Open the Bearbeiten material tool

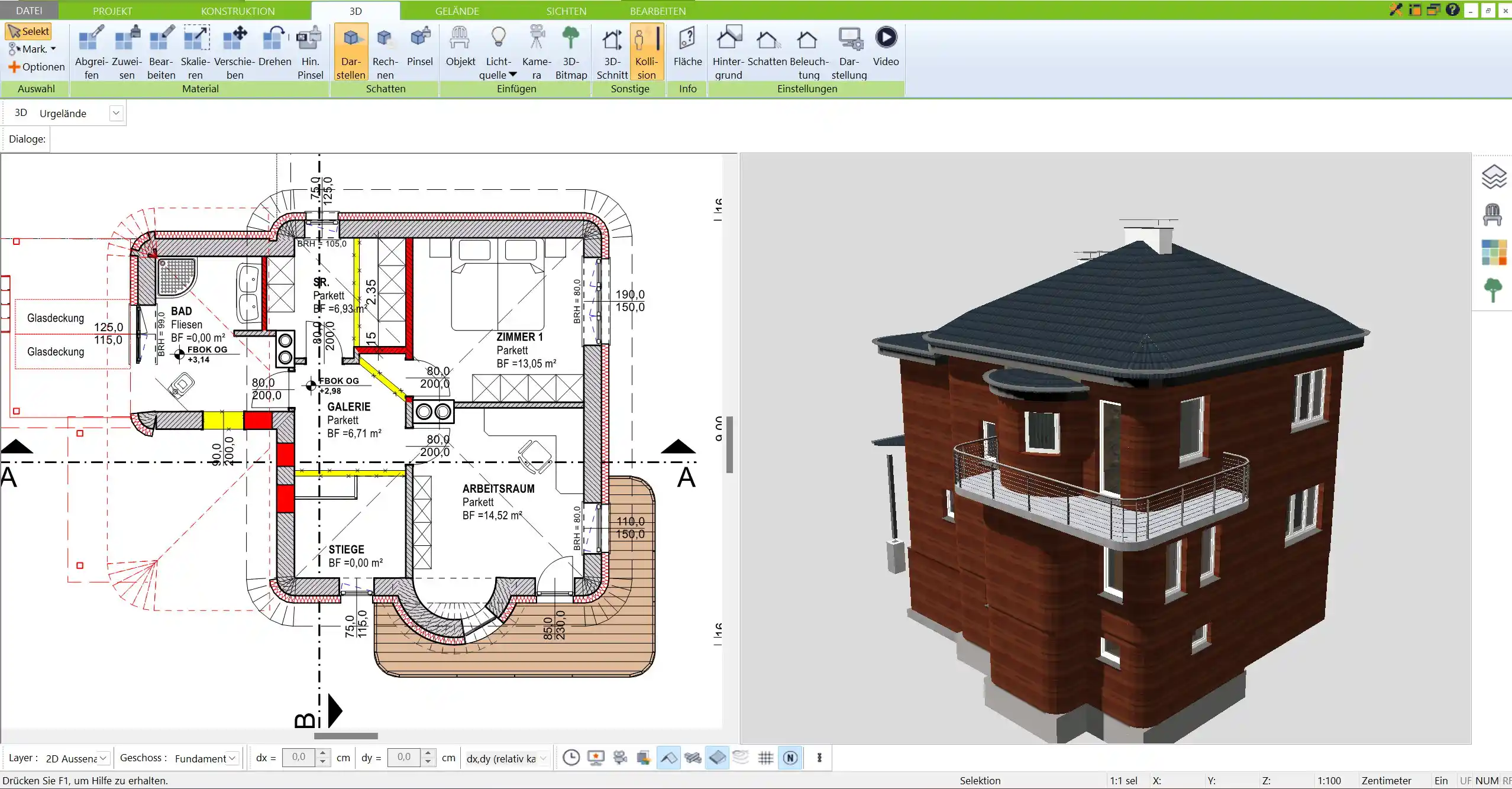(161, 52)
